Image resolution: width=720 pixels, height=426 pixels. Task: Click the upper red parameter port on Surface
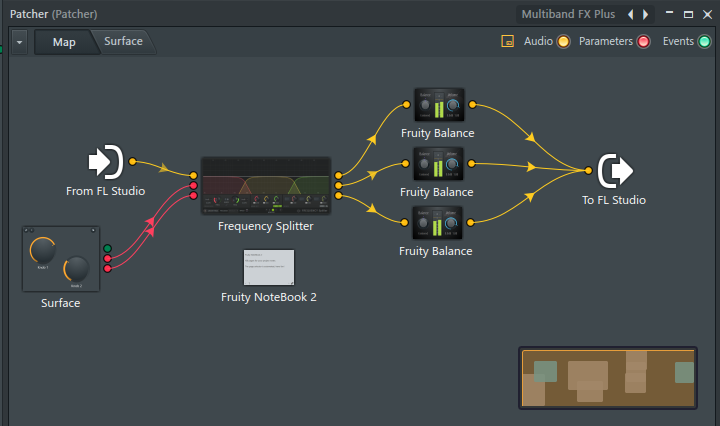107,258
